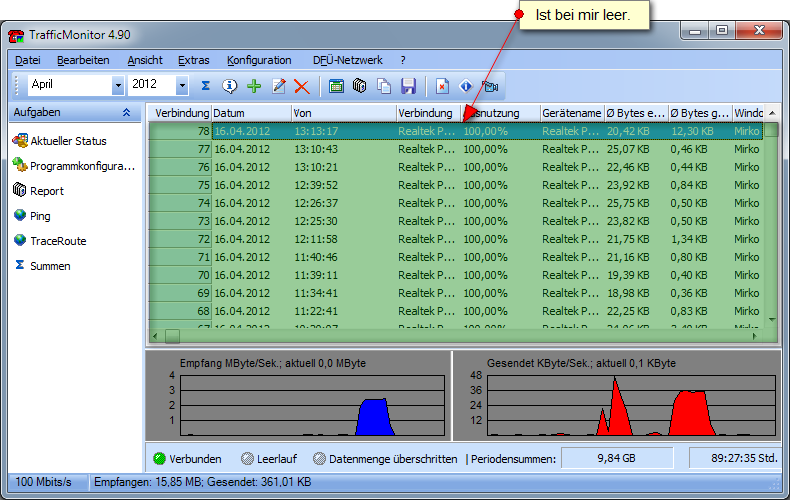Click the Empfangen 15,85 MB status text
The width and height of the screenshot is (790, 500).
click(x=203, y=482)
